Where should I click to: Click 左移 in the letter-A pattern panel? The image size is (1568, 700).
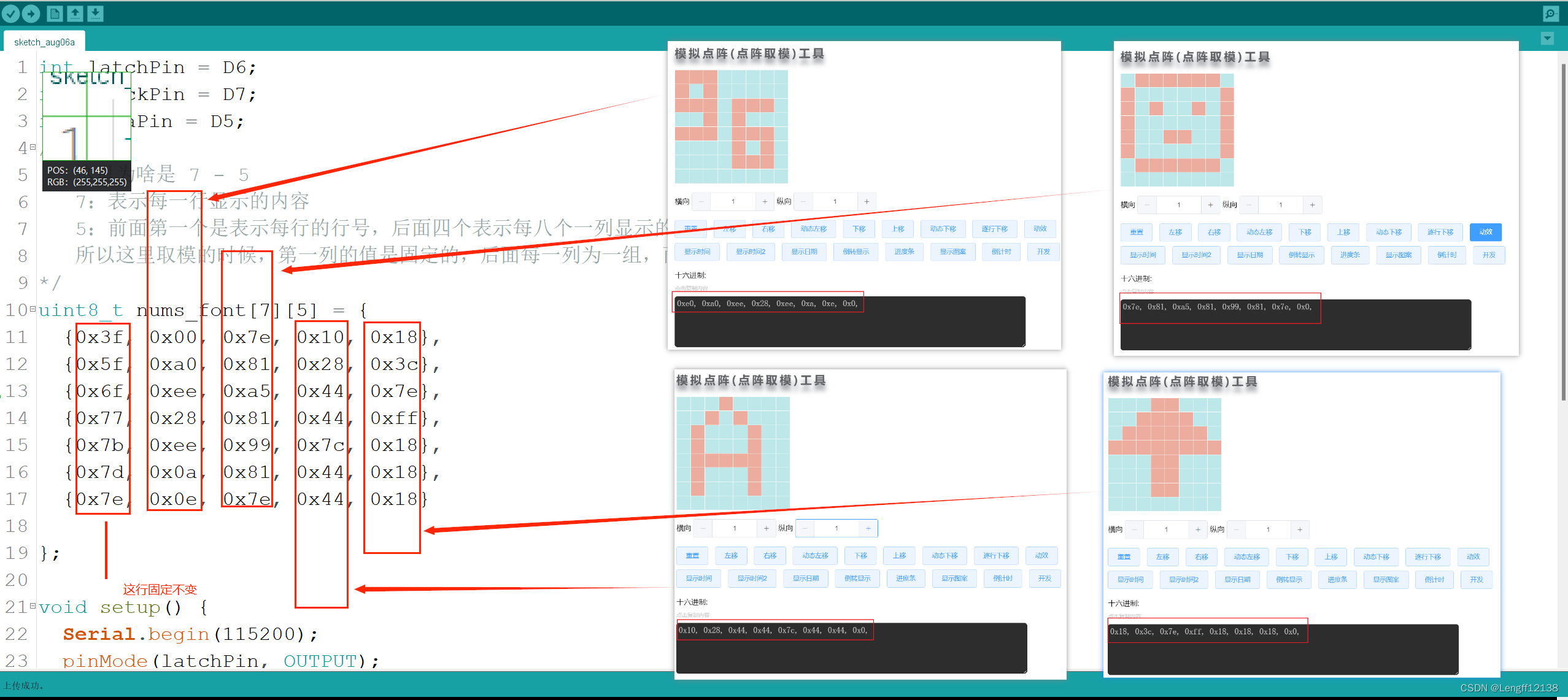tap(731, 556)
